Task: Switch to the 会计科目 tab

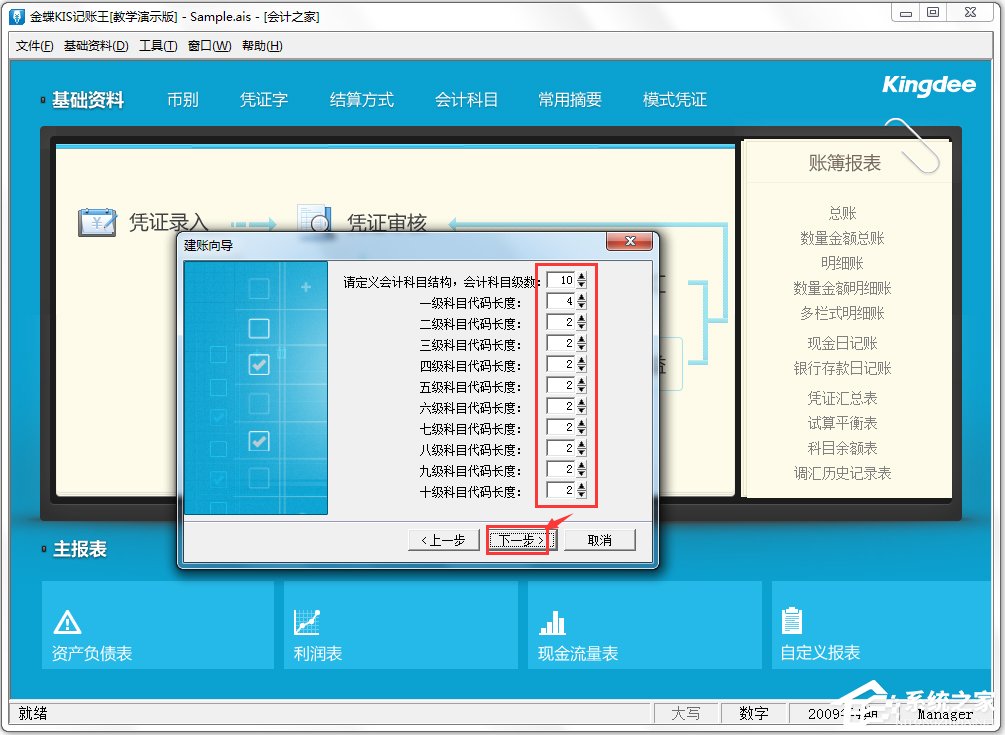Action: point(466,100)
